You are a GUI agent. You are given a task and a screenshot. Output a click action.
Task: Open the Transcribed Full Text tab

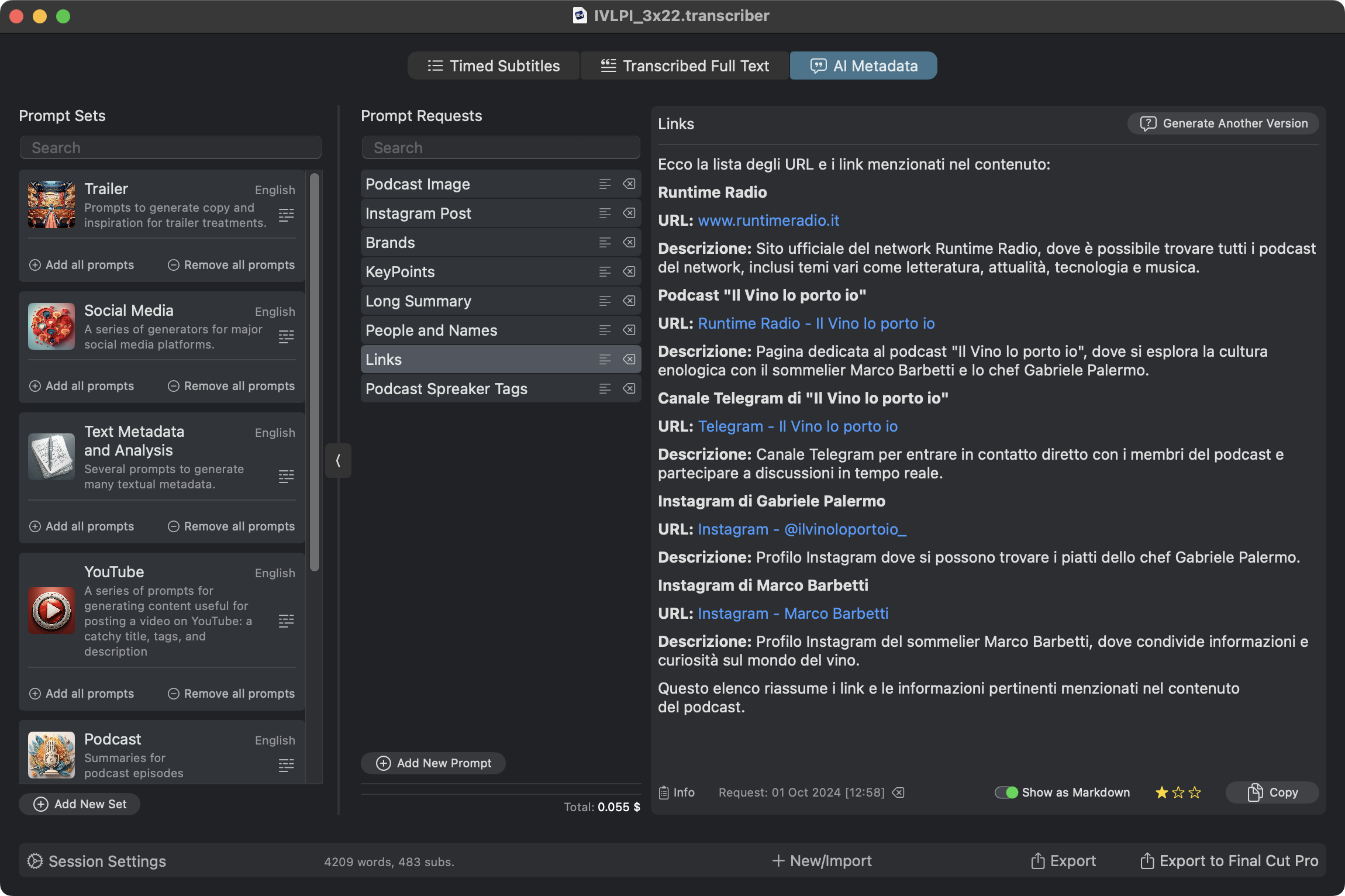tap(685, 66)
